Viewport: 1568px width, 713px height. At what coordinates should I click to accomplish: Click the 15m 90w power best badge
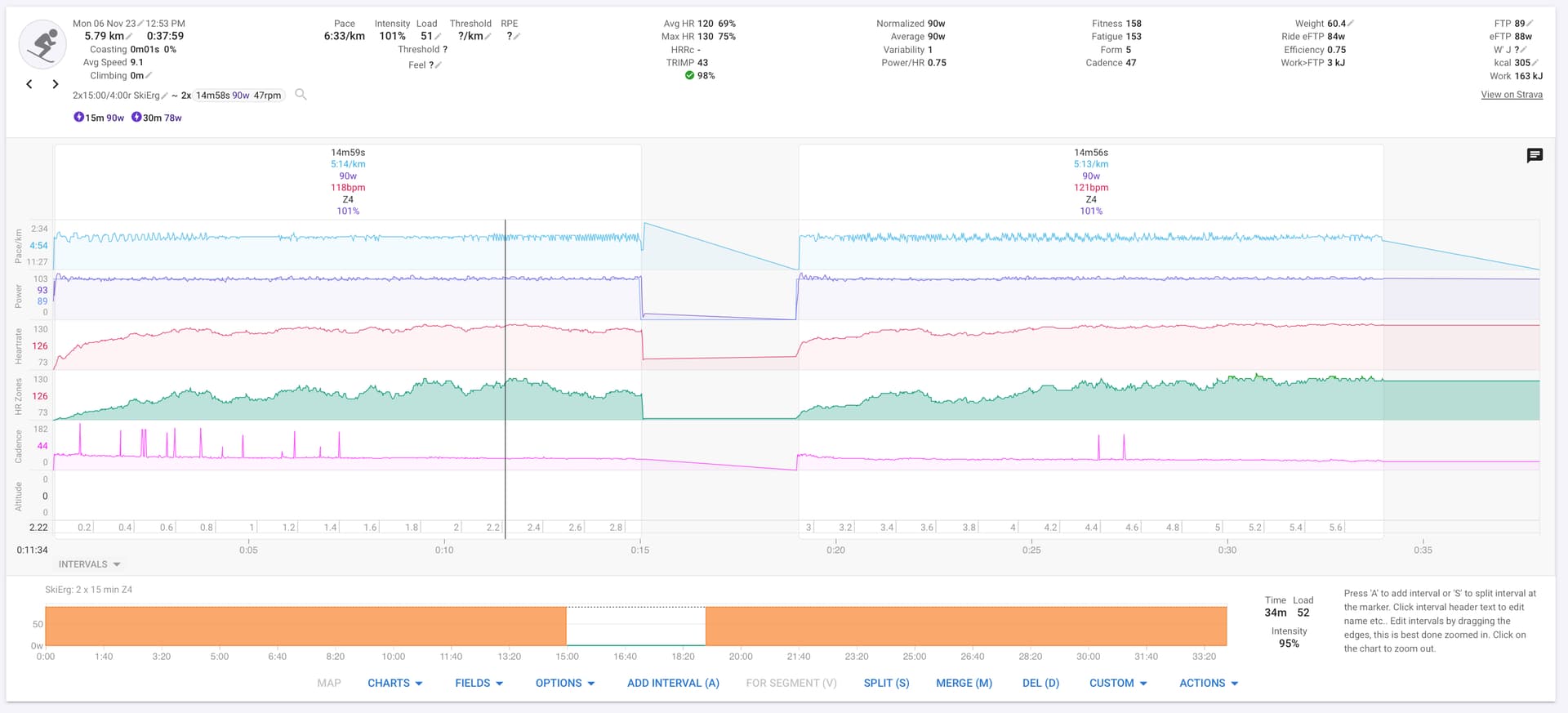coord(99,118)
